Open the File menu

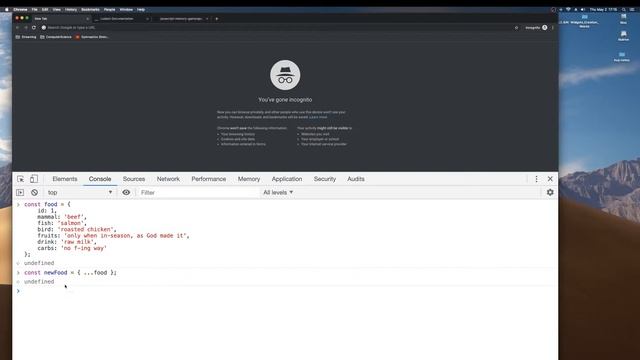(35, 9)
